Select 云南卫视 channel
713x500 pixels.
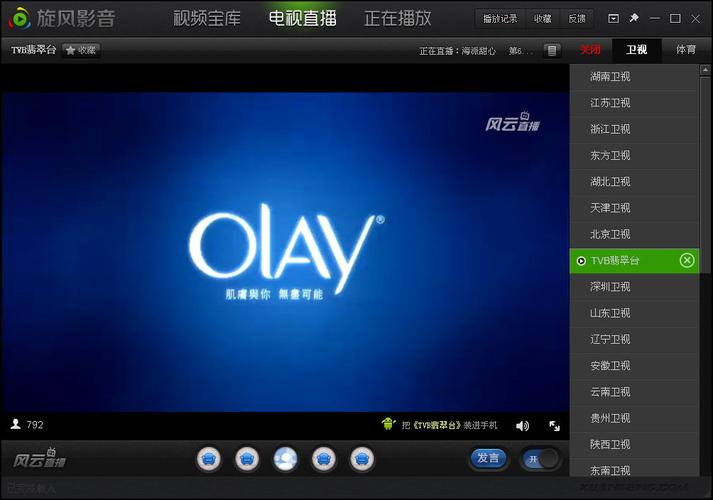tap(634, 392)
